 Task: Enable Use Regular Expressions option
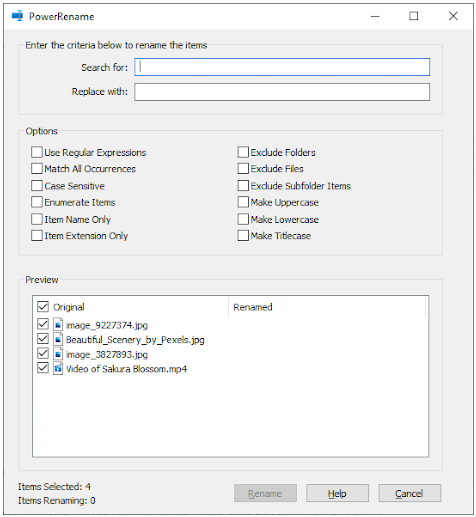click(x=37, y=152)
